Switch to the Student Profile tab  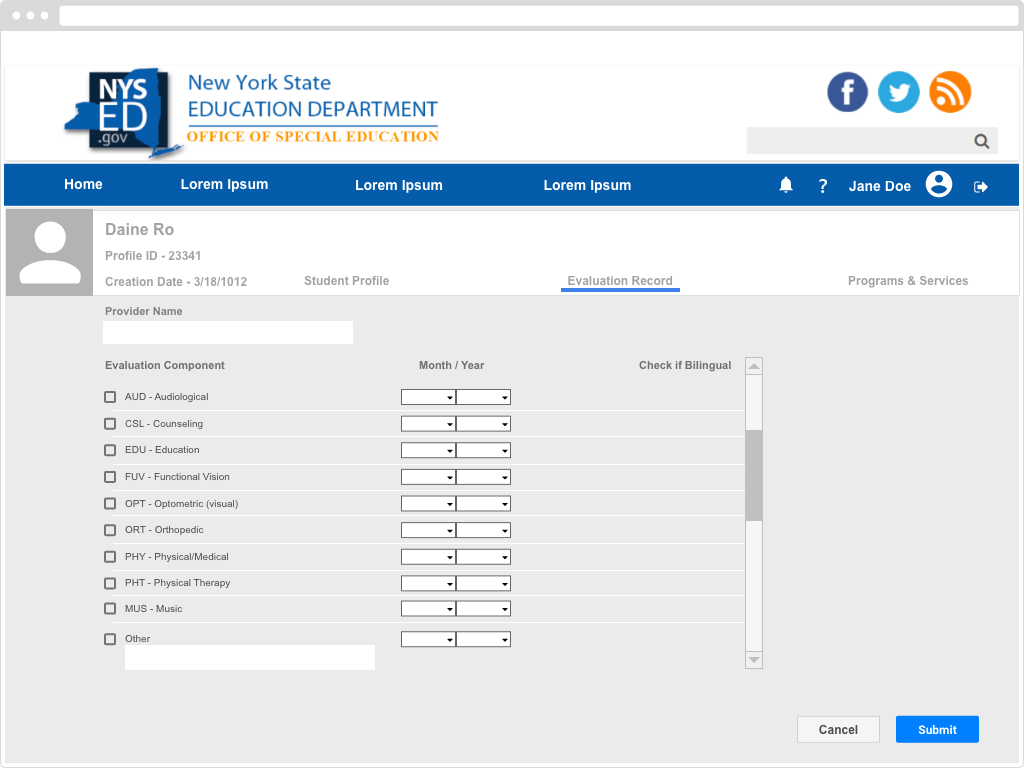(346, 281)
